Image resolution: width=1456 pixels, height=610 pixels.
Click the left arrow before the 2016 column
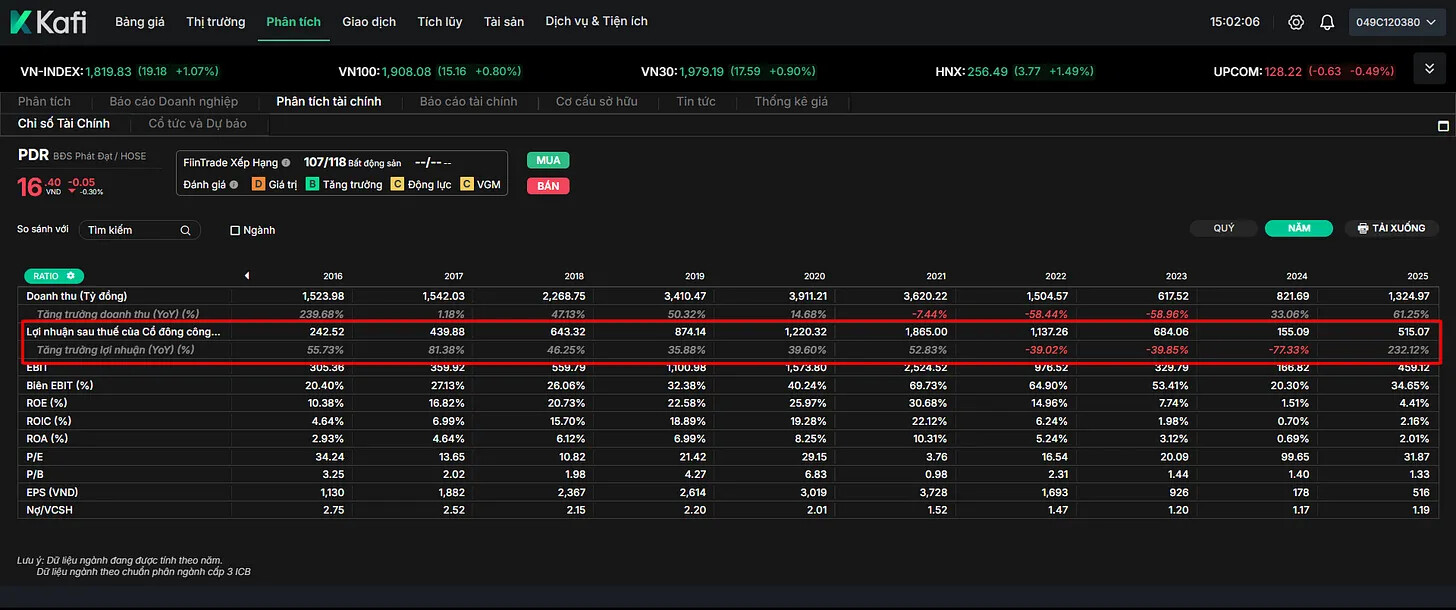[246, 276]
